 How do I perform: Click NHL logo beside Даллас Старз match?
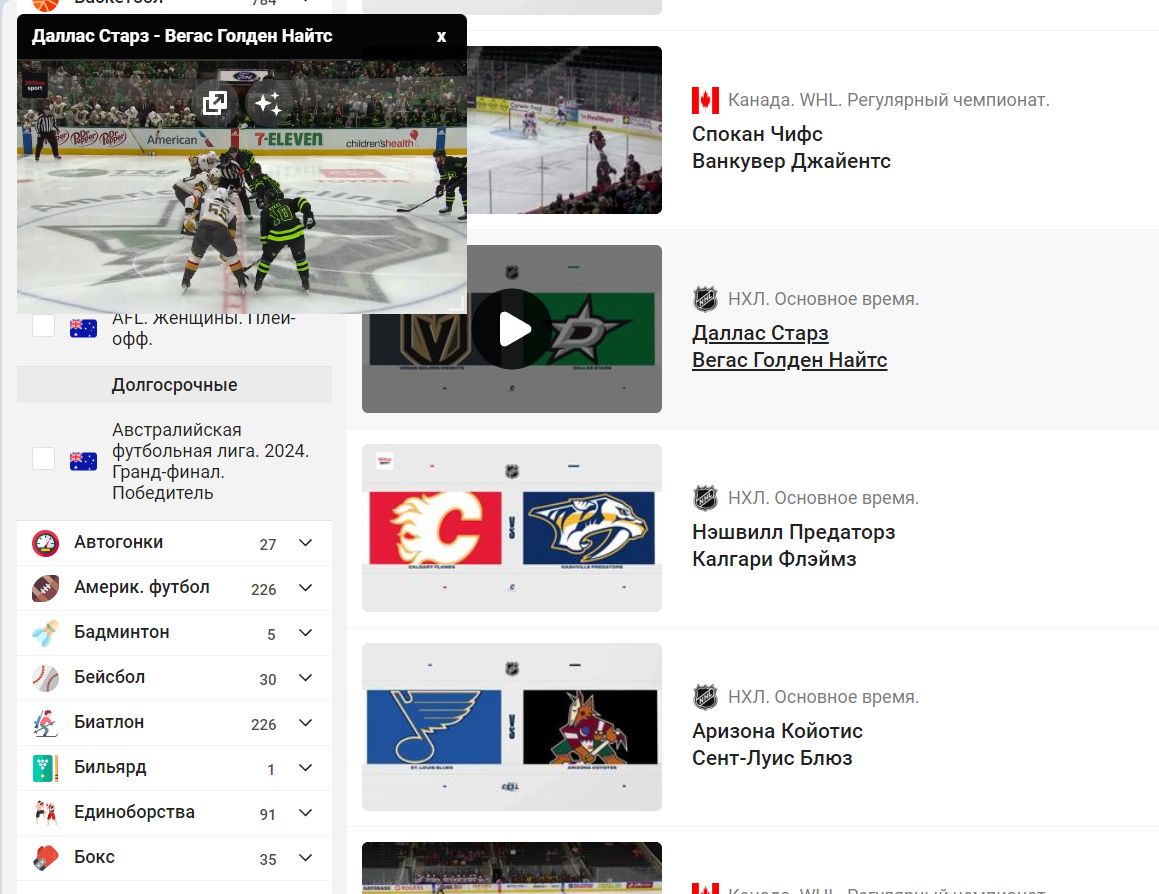pos(705,299)
